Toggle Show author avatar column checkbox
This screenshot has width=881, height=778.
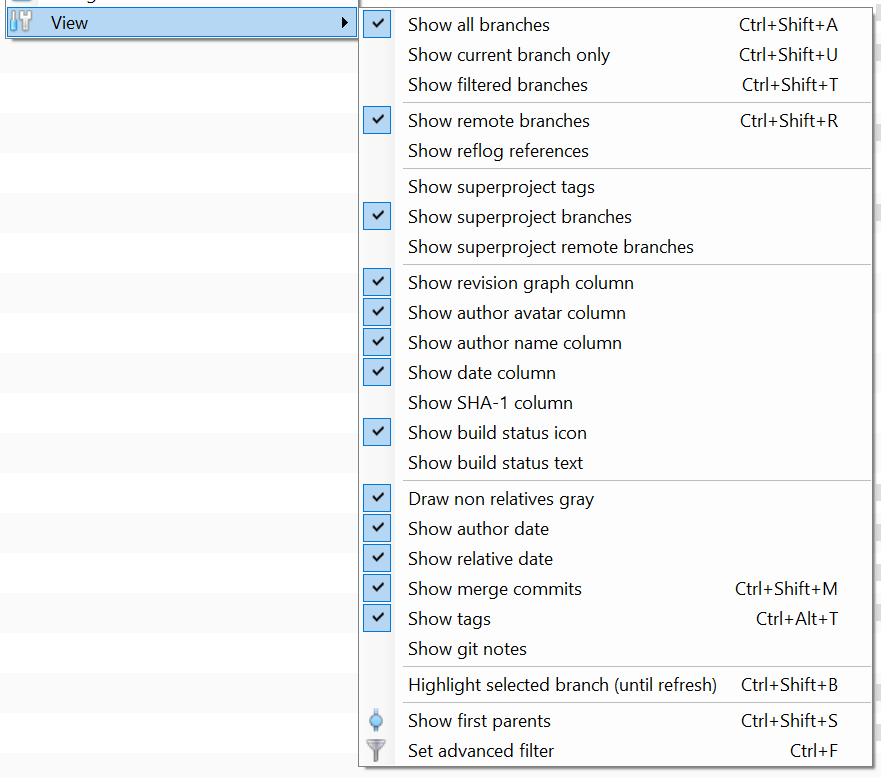coord(376,311)
